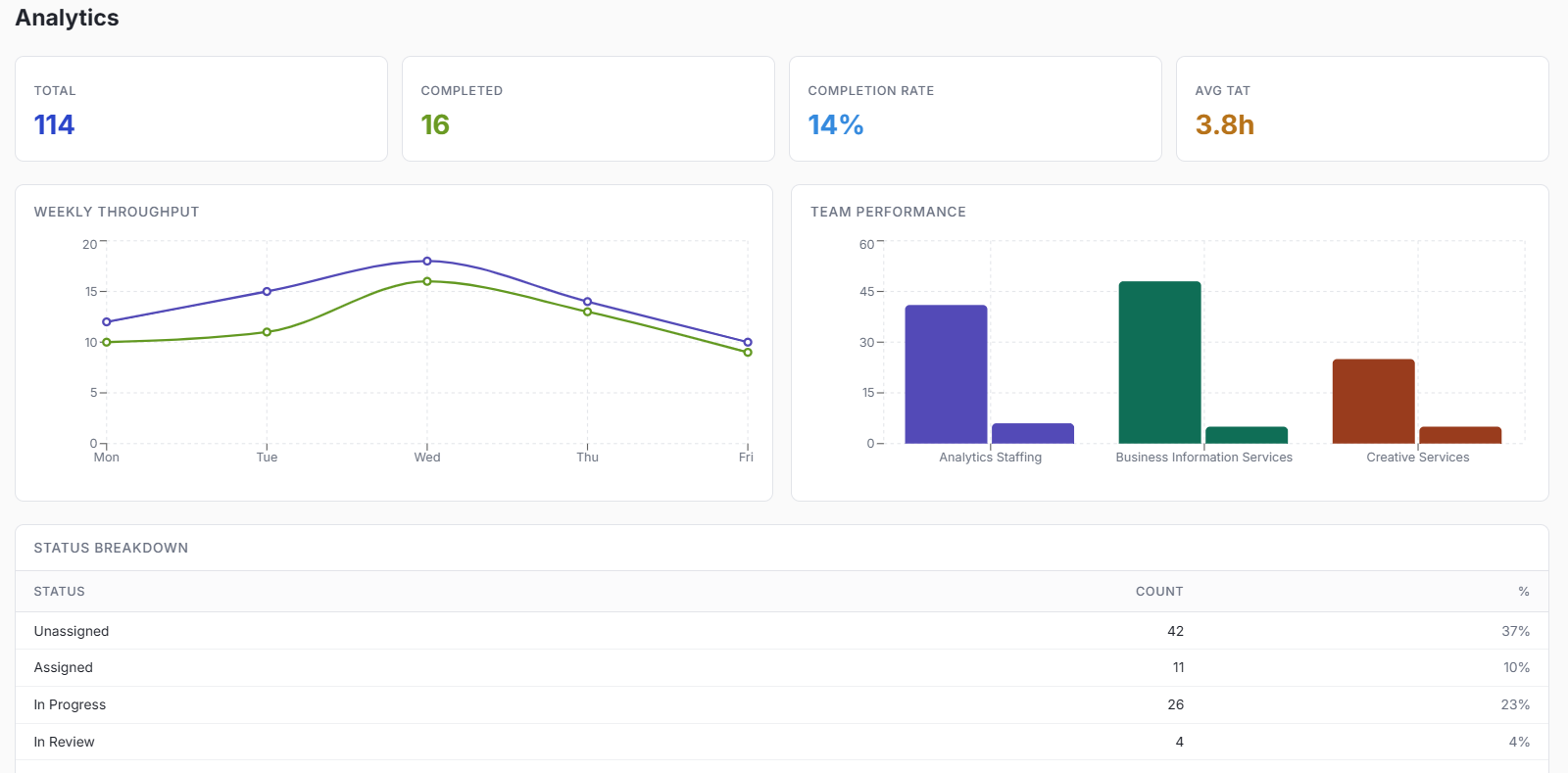Click the Status Breakdown section title

(111, 548)
